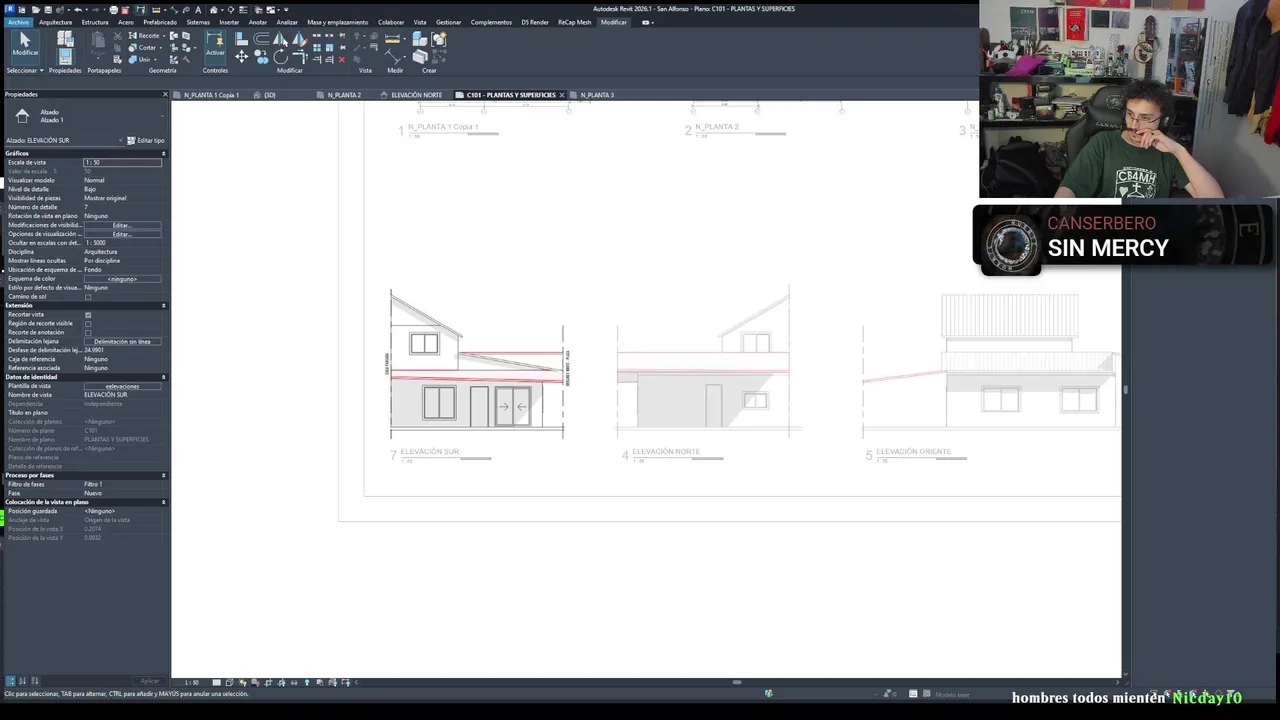Click the Editar tipo button
Viewport: 1280px width, 720px height.
[x=145, y=140]
